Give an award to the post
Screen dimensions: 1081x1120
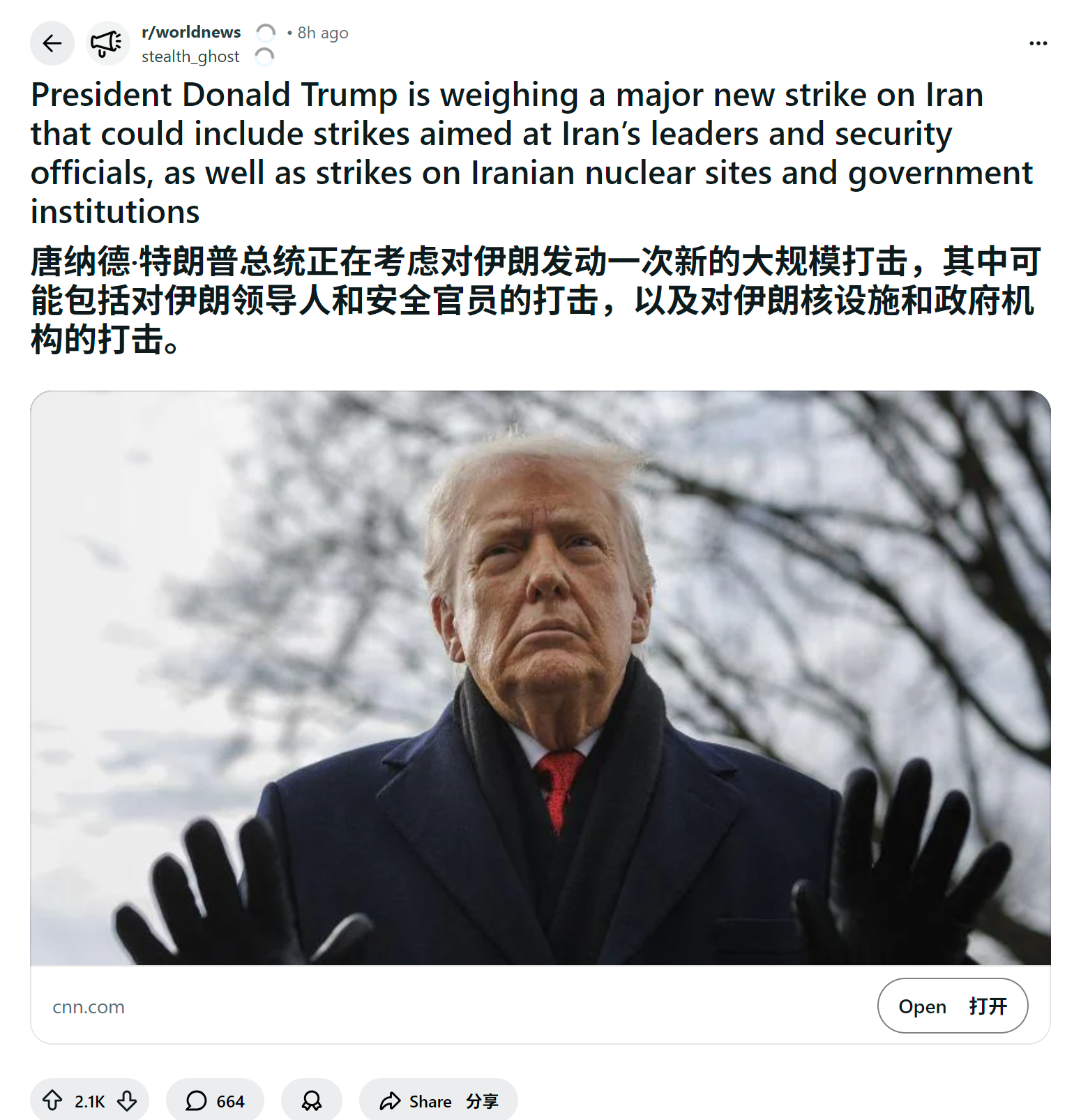(312, 1100)
